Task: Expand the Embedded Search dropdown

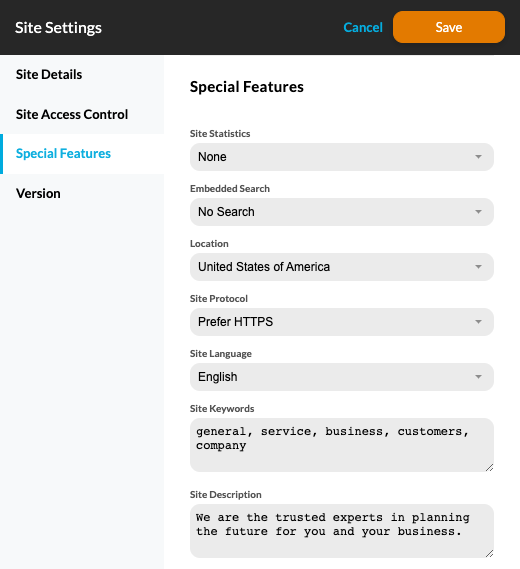Action: (341, 212)
